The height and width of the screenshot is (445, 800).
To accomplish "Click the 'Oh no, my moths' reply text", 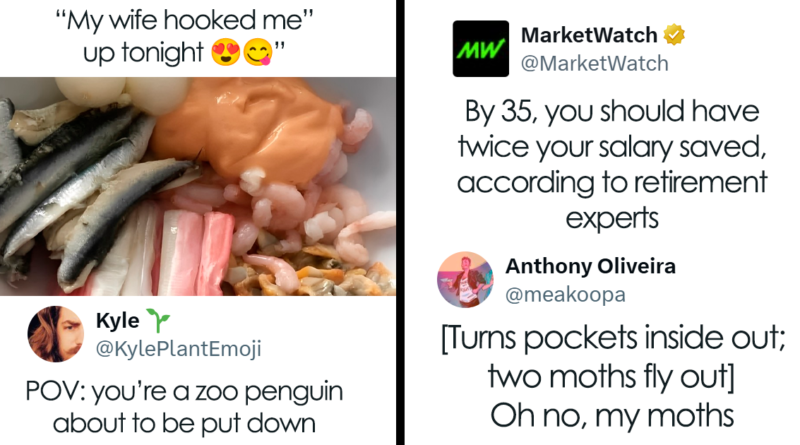I will coord(612,415).
